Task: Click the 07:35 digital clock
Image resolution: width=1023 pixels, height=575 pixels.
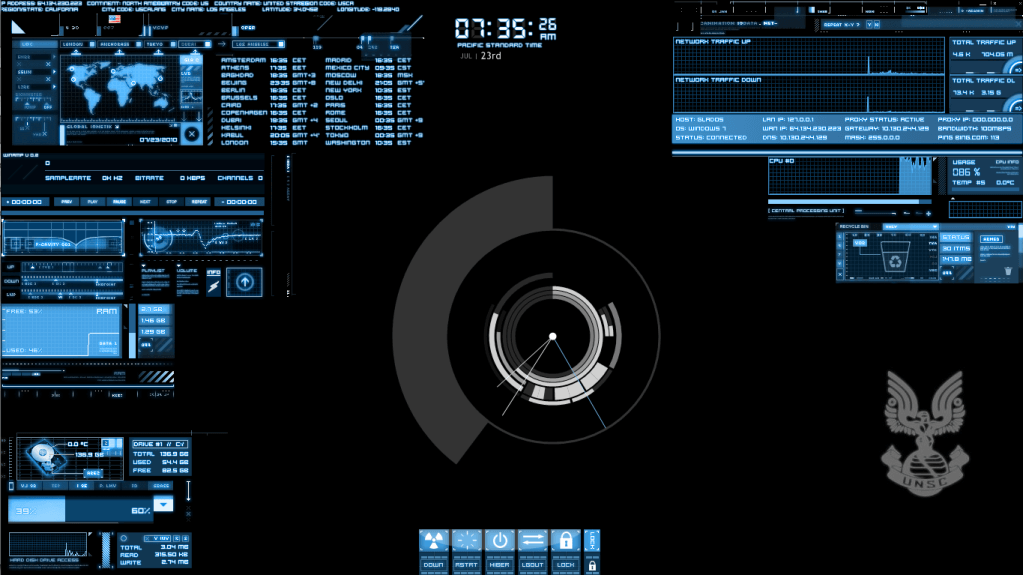Action: pos(506,29)
